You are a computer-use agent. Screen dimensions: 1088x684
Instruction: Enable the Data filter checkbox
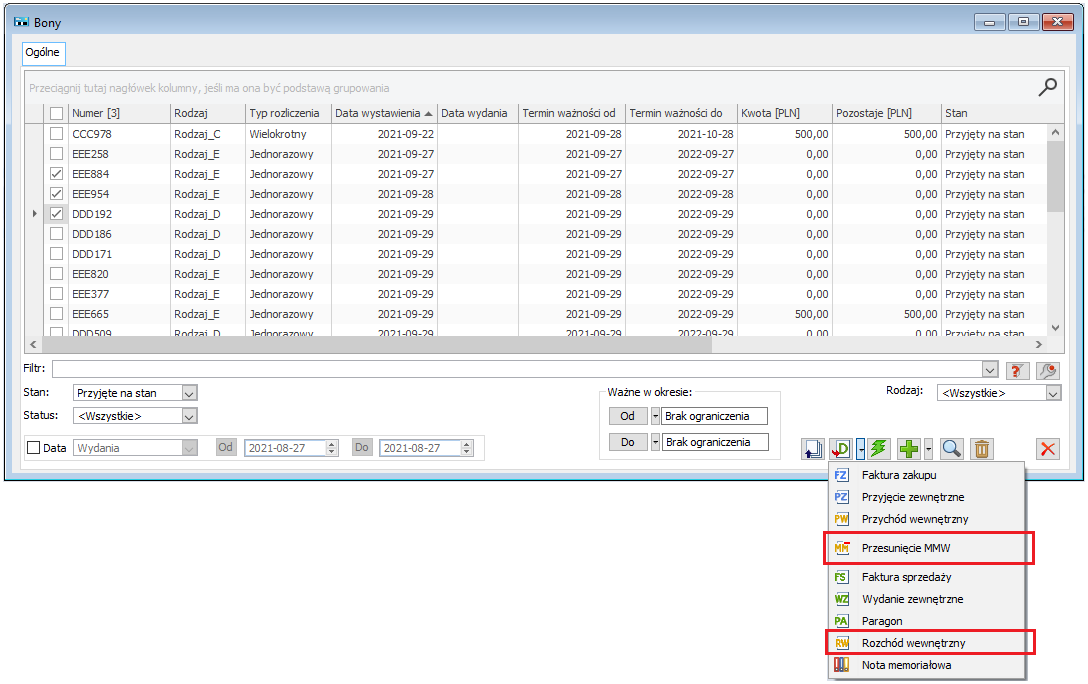[x=33, y=448]
